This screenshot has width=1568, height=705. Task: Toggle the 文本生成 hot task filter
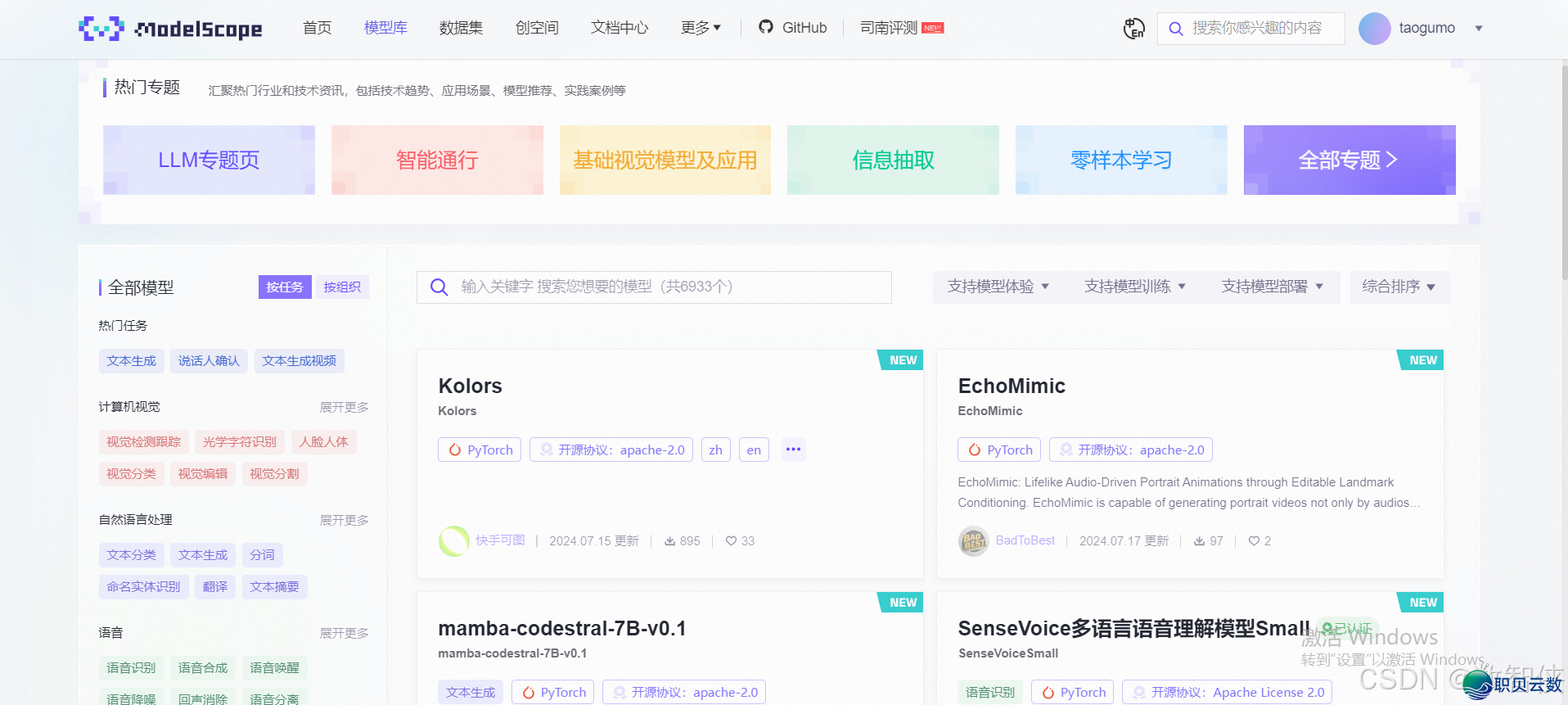(x=131, y=361)
